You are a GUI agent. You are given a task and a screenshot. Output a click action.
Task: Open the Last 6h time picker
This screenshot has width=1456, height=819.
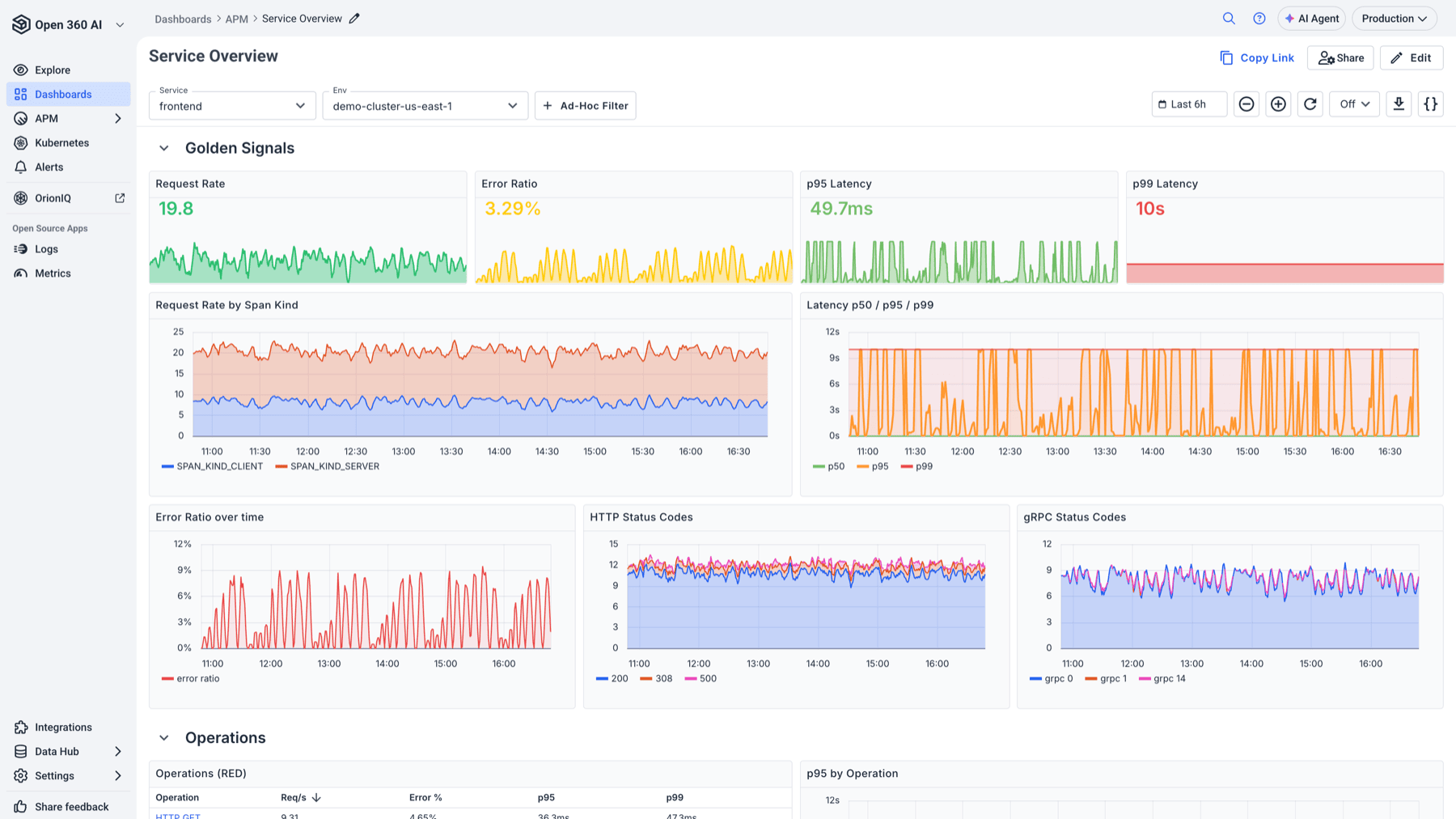tap(1189, 104)
